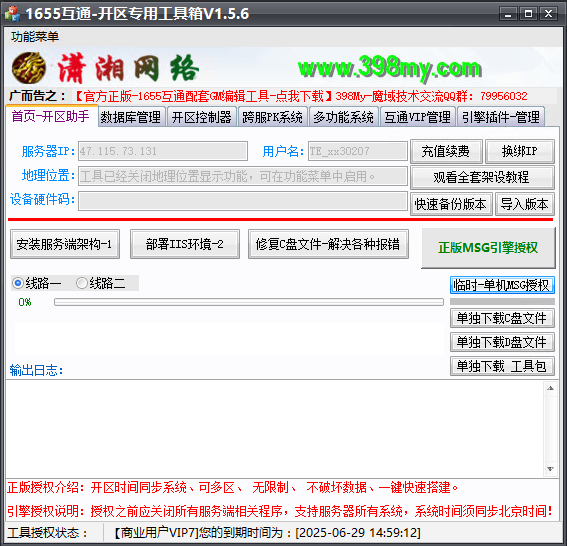Click 安装服务端架构-1 button
This screenshot has width=567, height=546.
pyautogui.click(x=65, y=244)
